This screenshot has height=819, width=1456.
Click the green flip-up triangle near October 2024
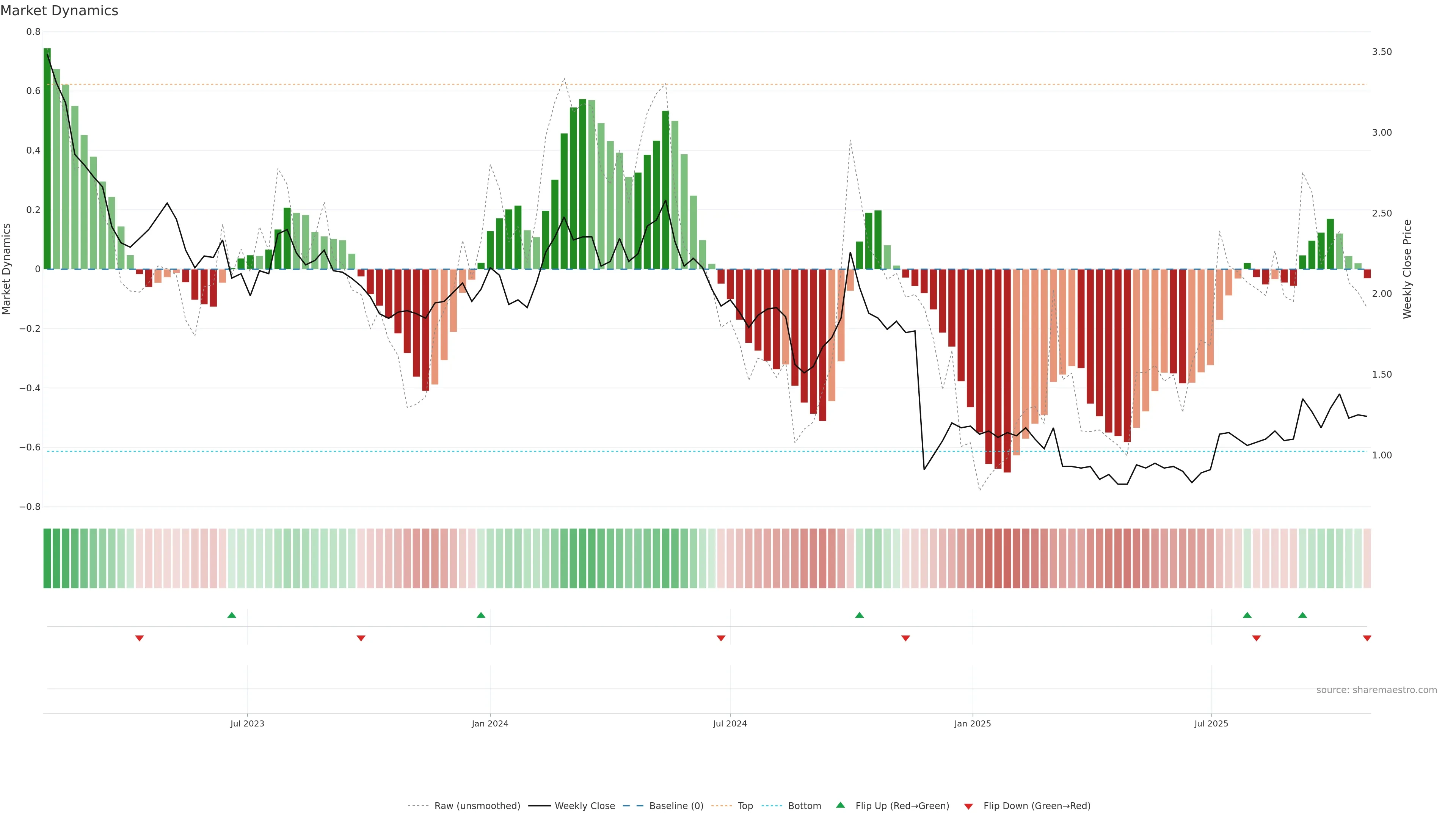[x=859, y=615]
